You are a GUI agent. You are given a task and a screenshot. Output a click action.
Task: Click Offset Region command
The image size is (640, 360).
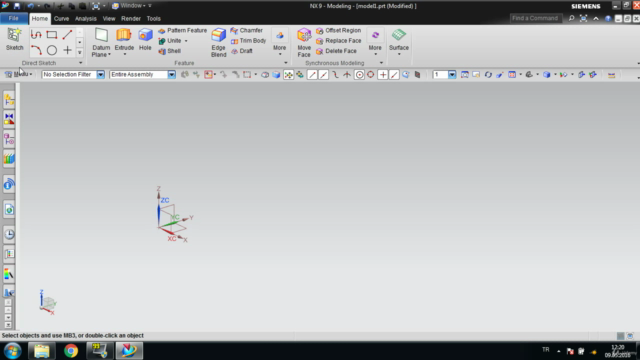pos(338,31)
